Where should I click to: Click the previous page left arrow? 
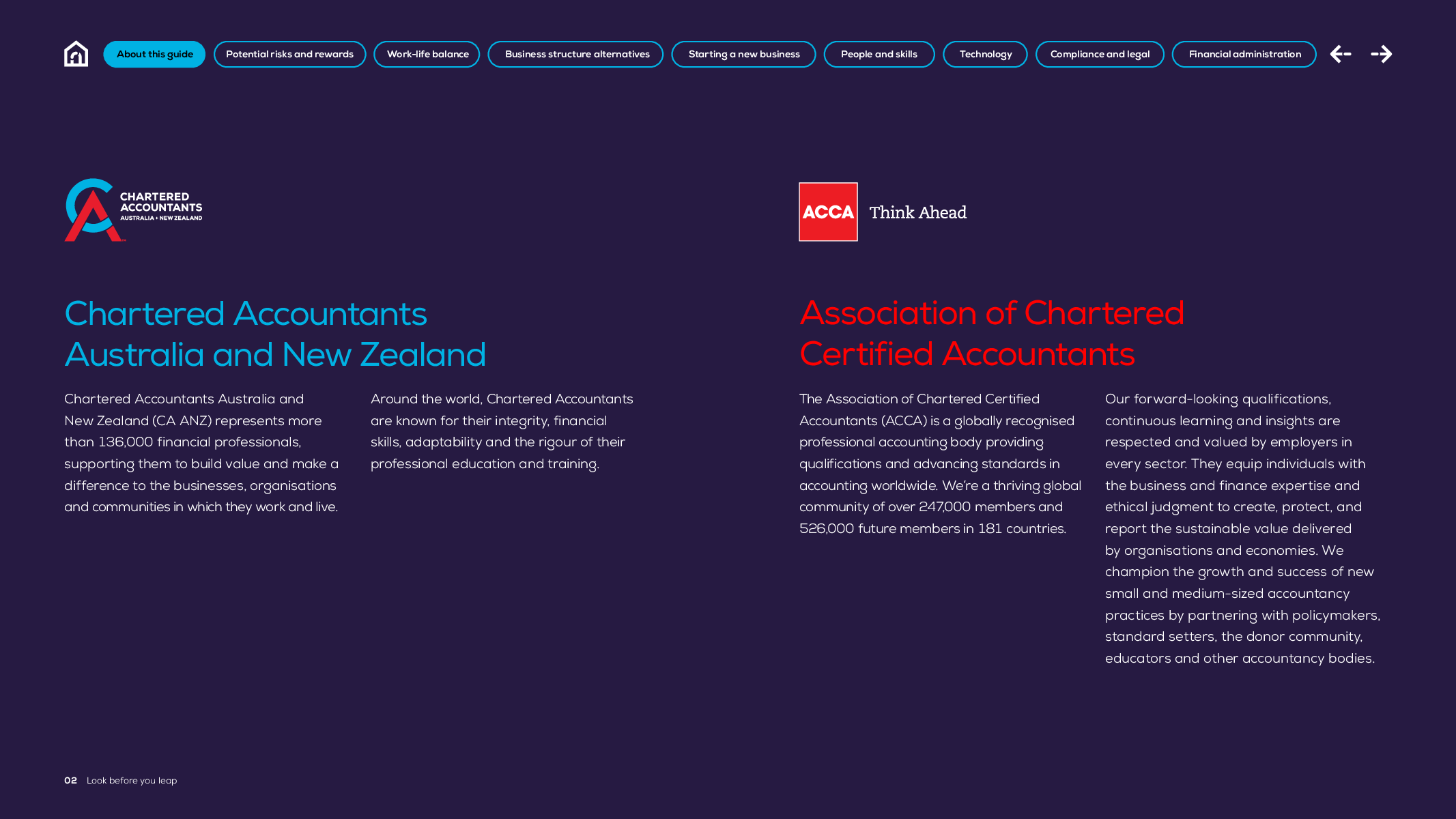(x=1341, y=54)
